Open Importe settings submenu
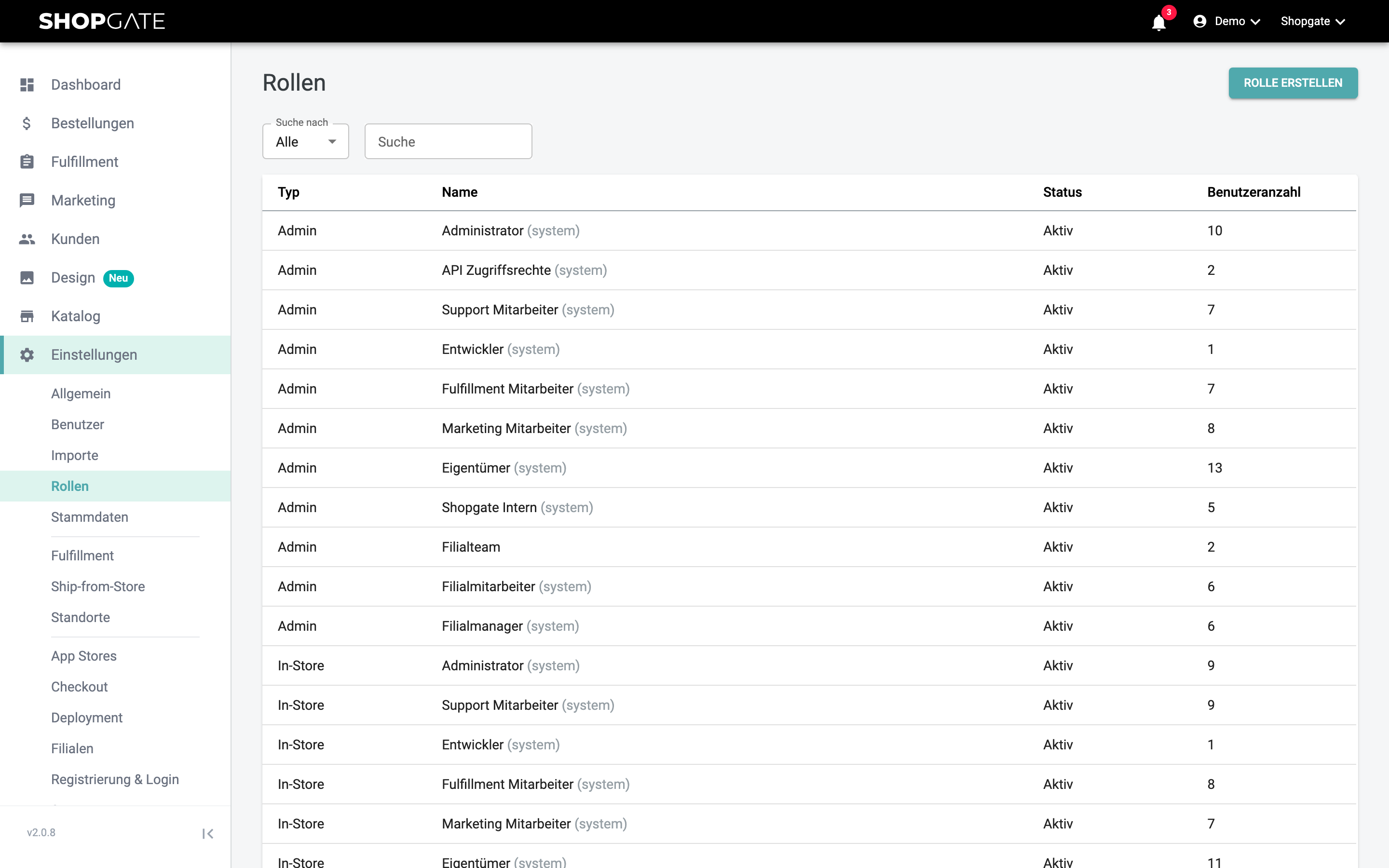The width and height of the screenshot is (1389, 868). (x=75, y=456)
